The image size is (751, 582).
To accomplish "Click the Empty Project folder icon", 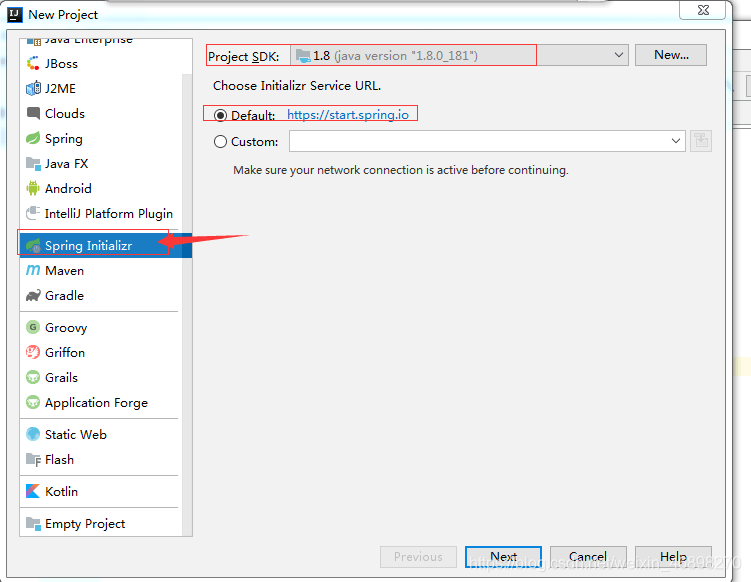I will pos(33,523).
